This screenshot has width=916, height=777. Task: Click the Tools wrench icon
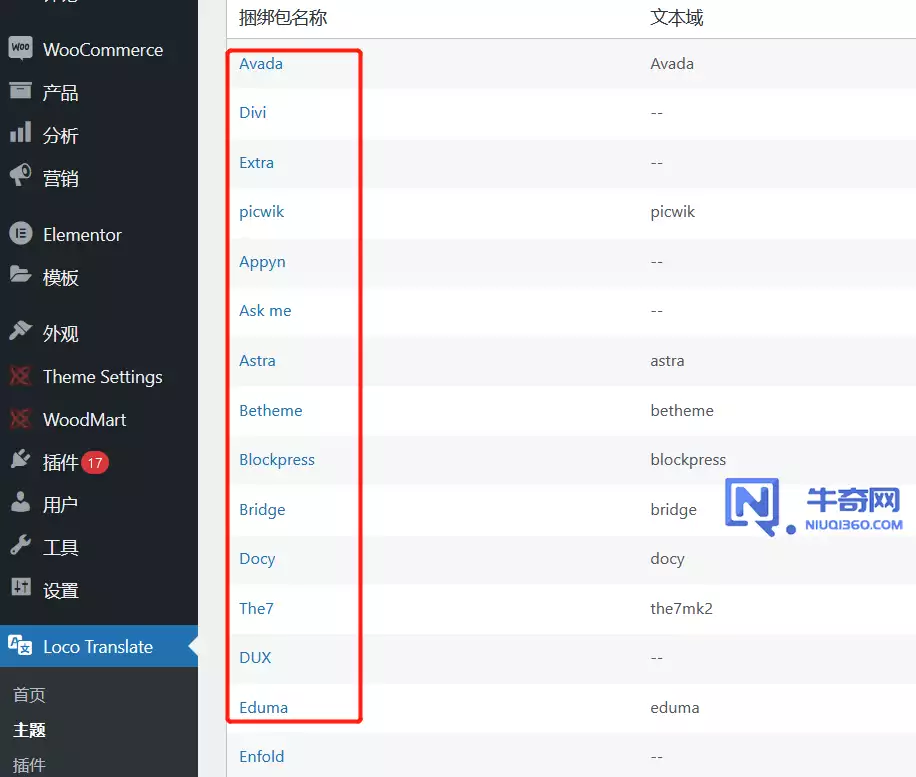coord(20,545)
